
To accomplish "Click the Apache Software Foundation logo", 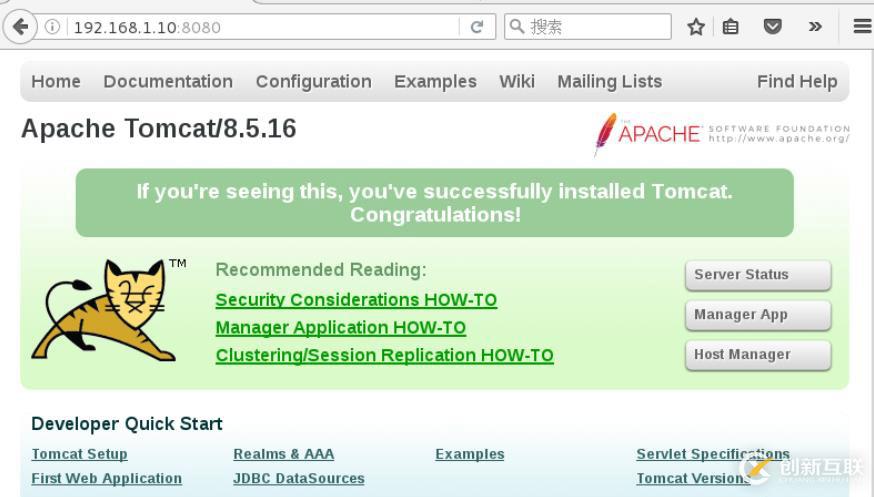I will pyautogui.click(x=721, y=133).
